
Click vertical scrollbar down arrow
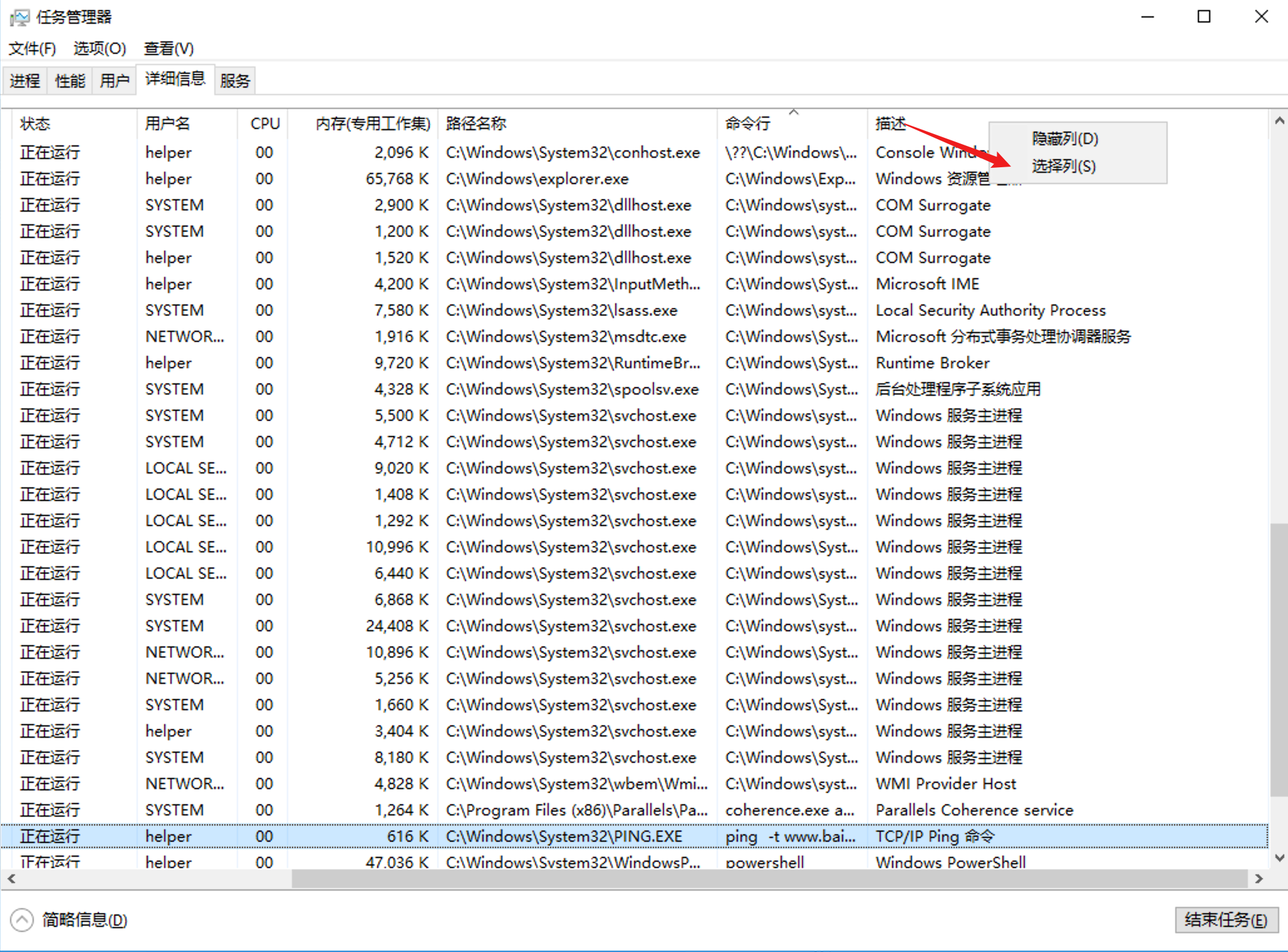[x=1279, y=857]
